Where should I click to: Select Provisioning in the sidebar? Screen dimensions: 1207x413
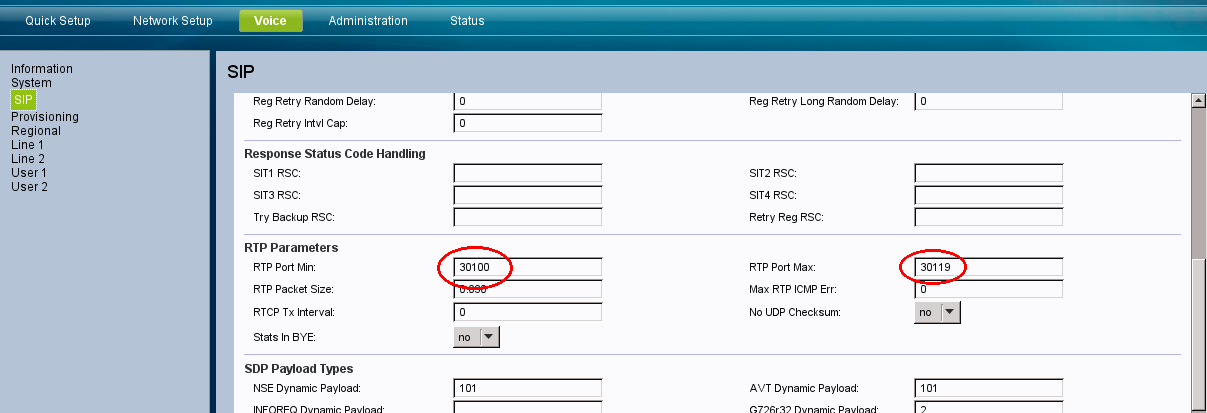coord(45,117)
